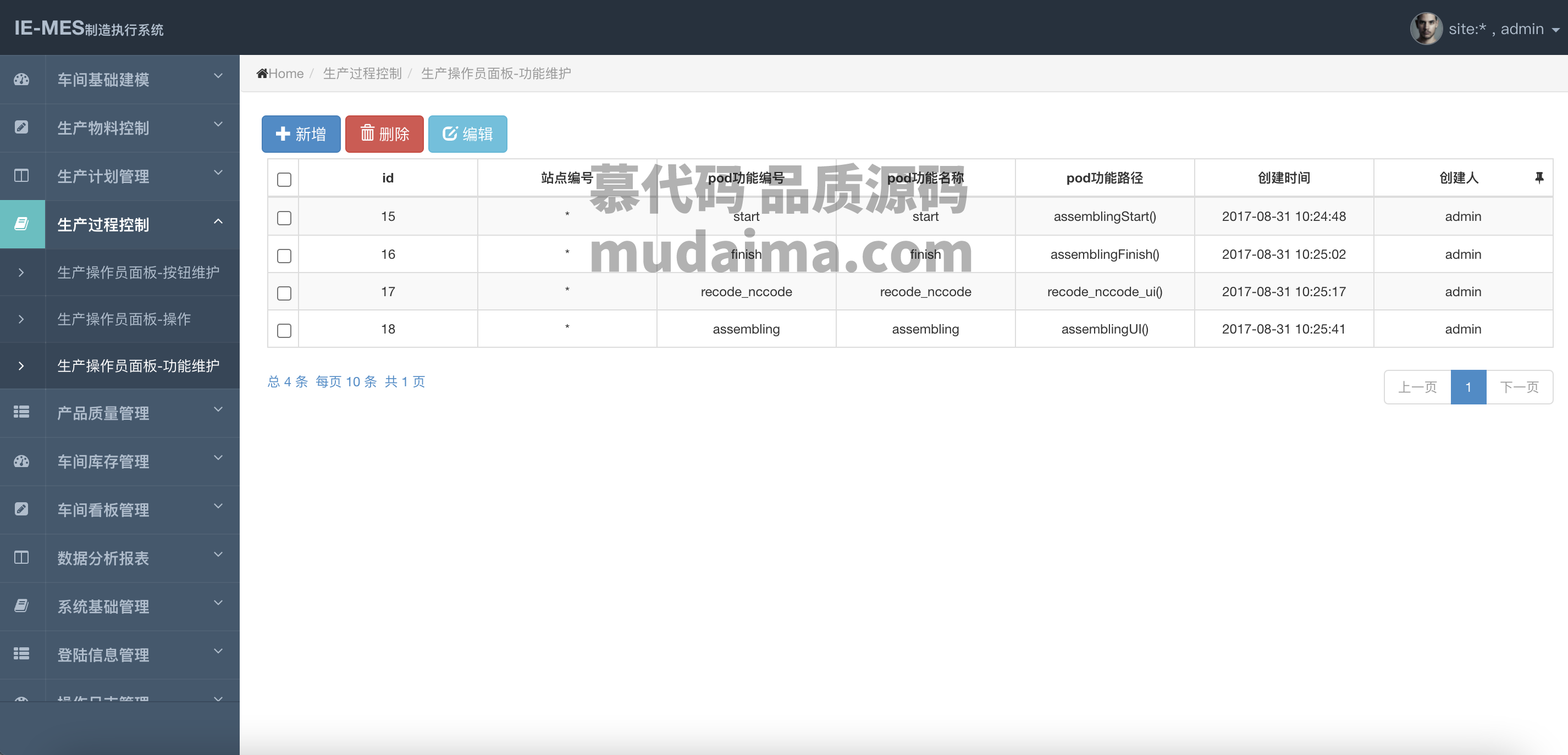This screenshot has height=755, width=1568.
Task: Click the columns icon beside 数据分析报表
Action: pyautogui.click(x=21, y=557)
